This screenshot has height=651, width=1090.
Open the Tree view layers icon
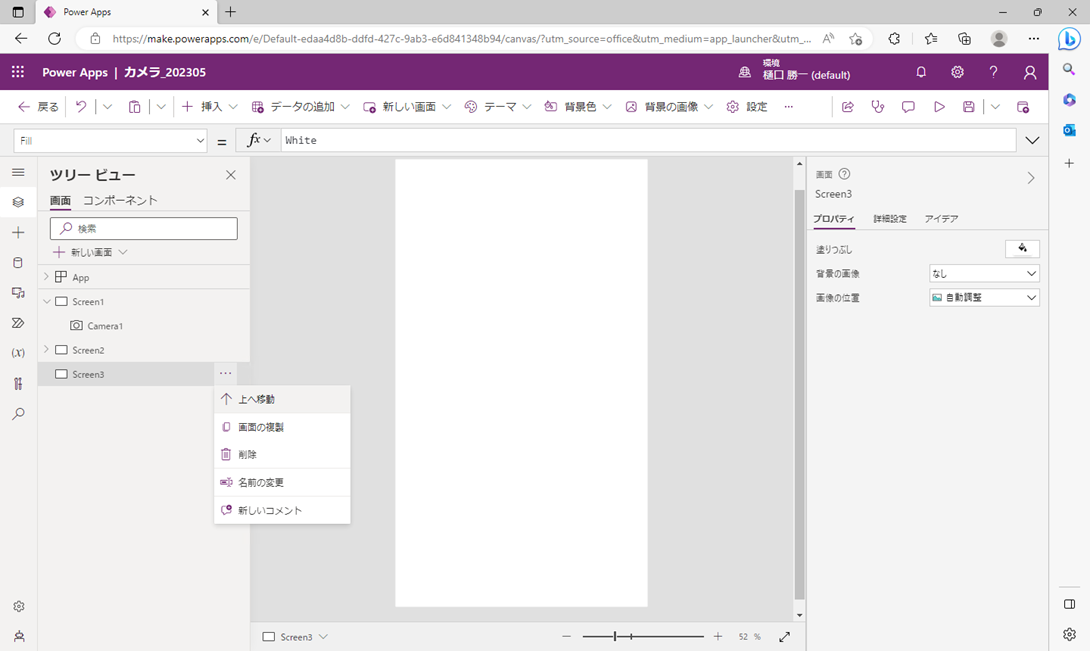18,202
